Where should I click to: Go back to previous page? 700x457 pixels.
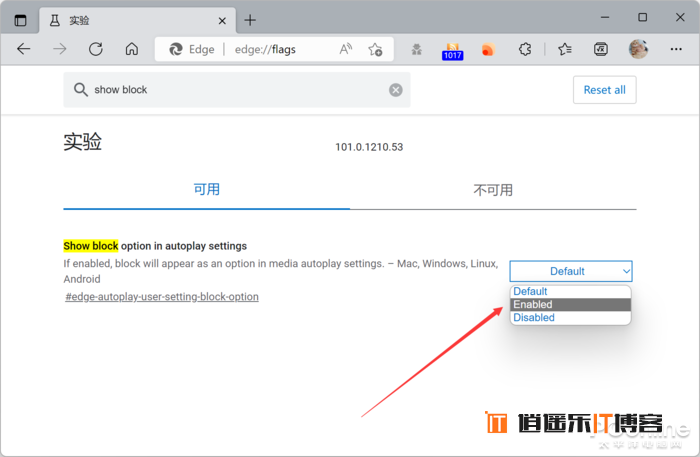(23, 49)
